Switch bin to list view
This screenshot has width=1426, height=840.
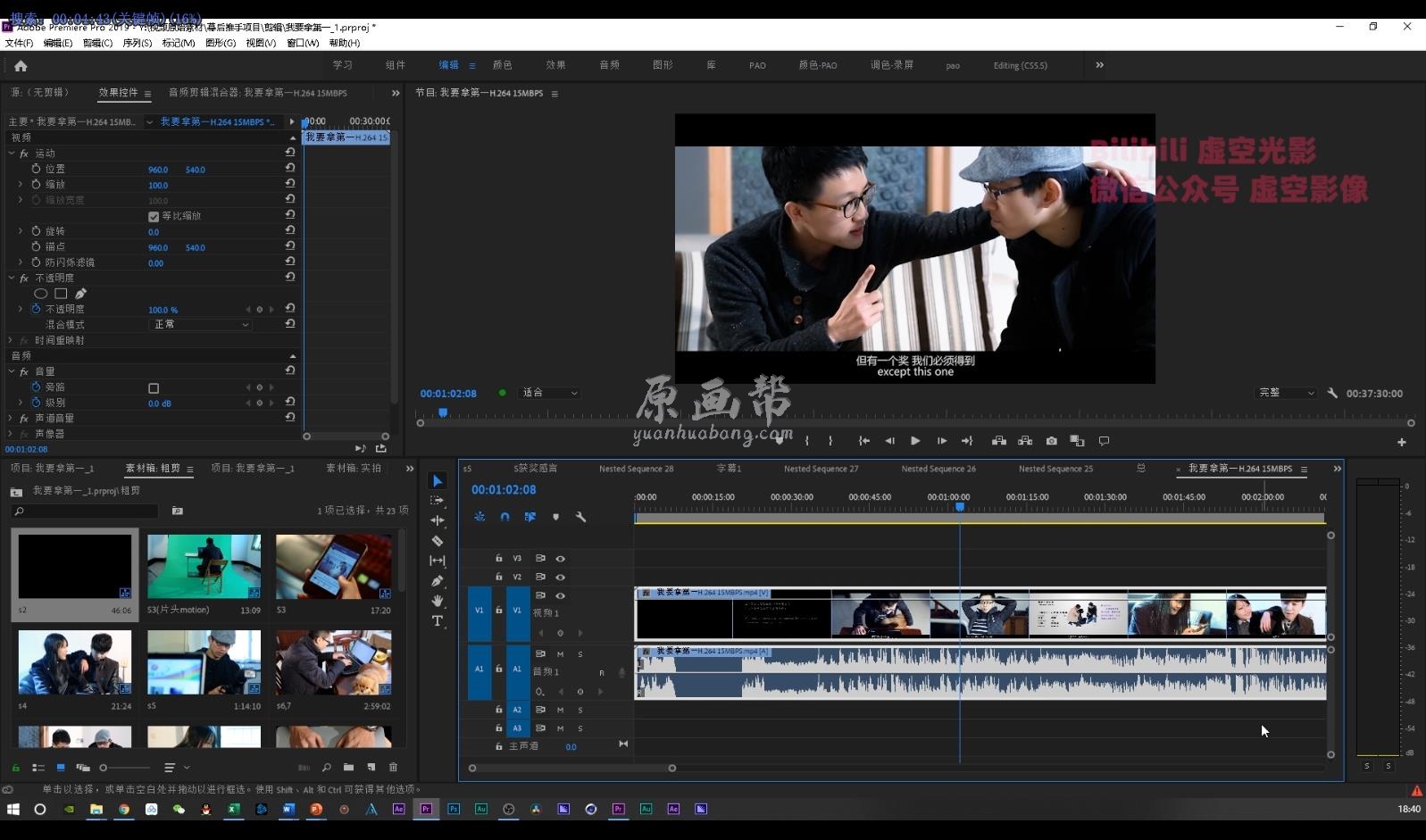38,768
